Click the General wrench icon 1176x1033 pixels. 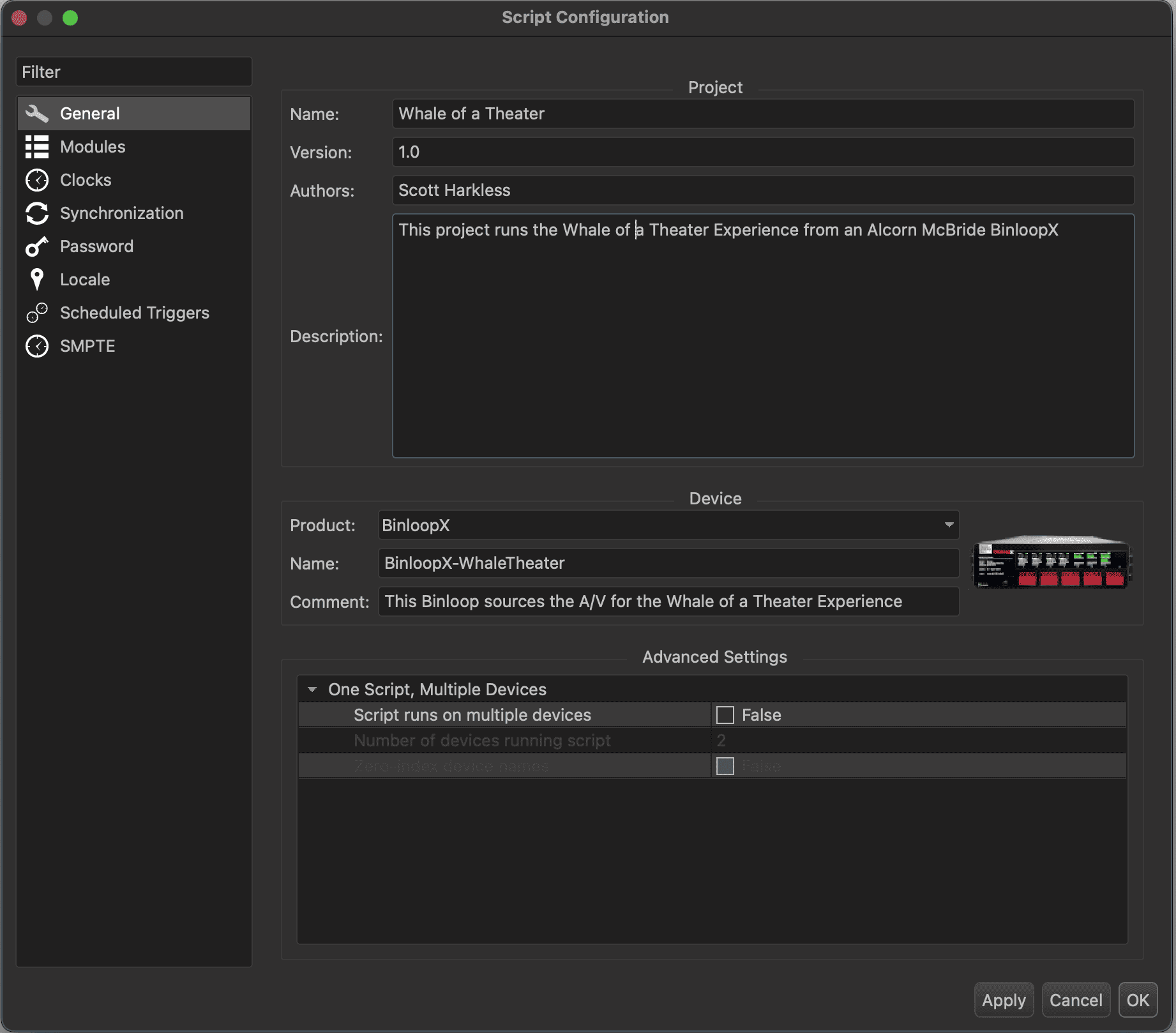(x=37, y=114)
